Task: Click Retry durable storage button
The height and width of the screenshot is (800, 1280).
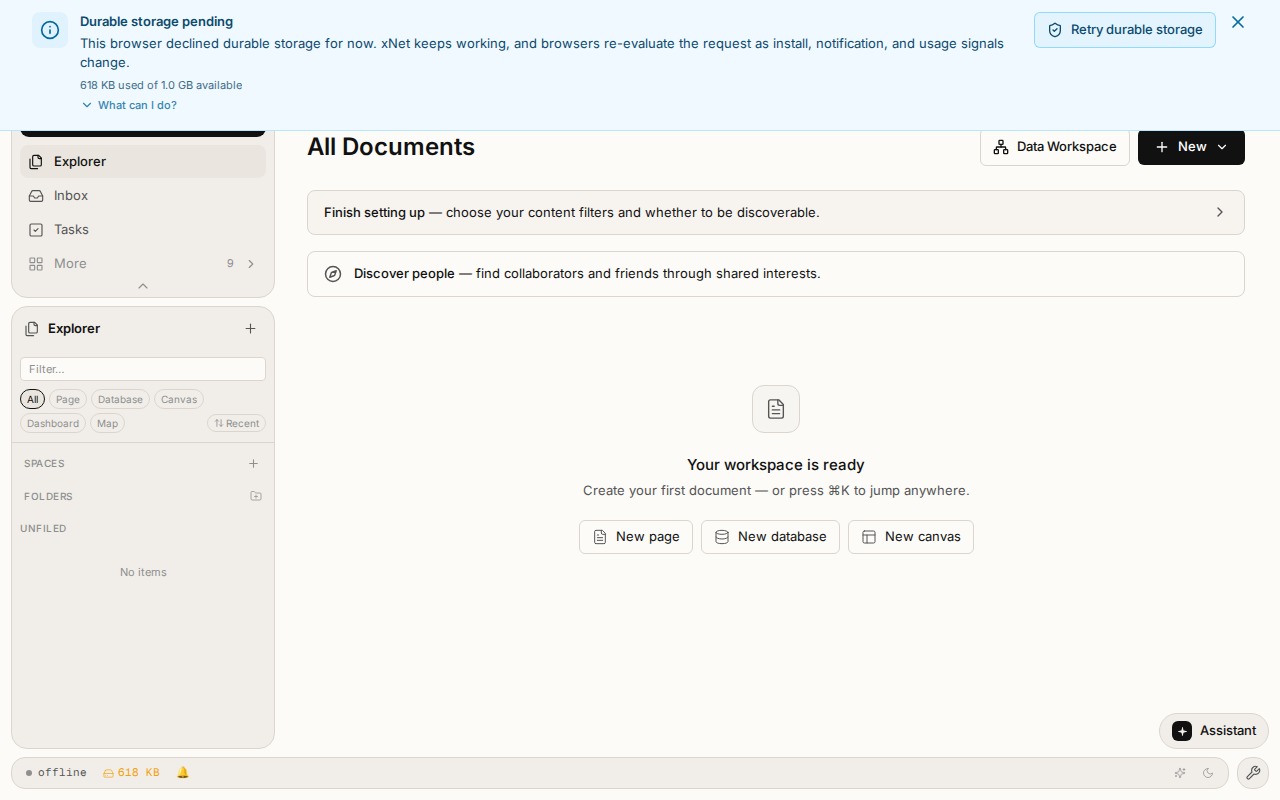Action: tap(1125, 30)
